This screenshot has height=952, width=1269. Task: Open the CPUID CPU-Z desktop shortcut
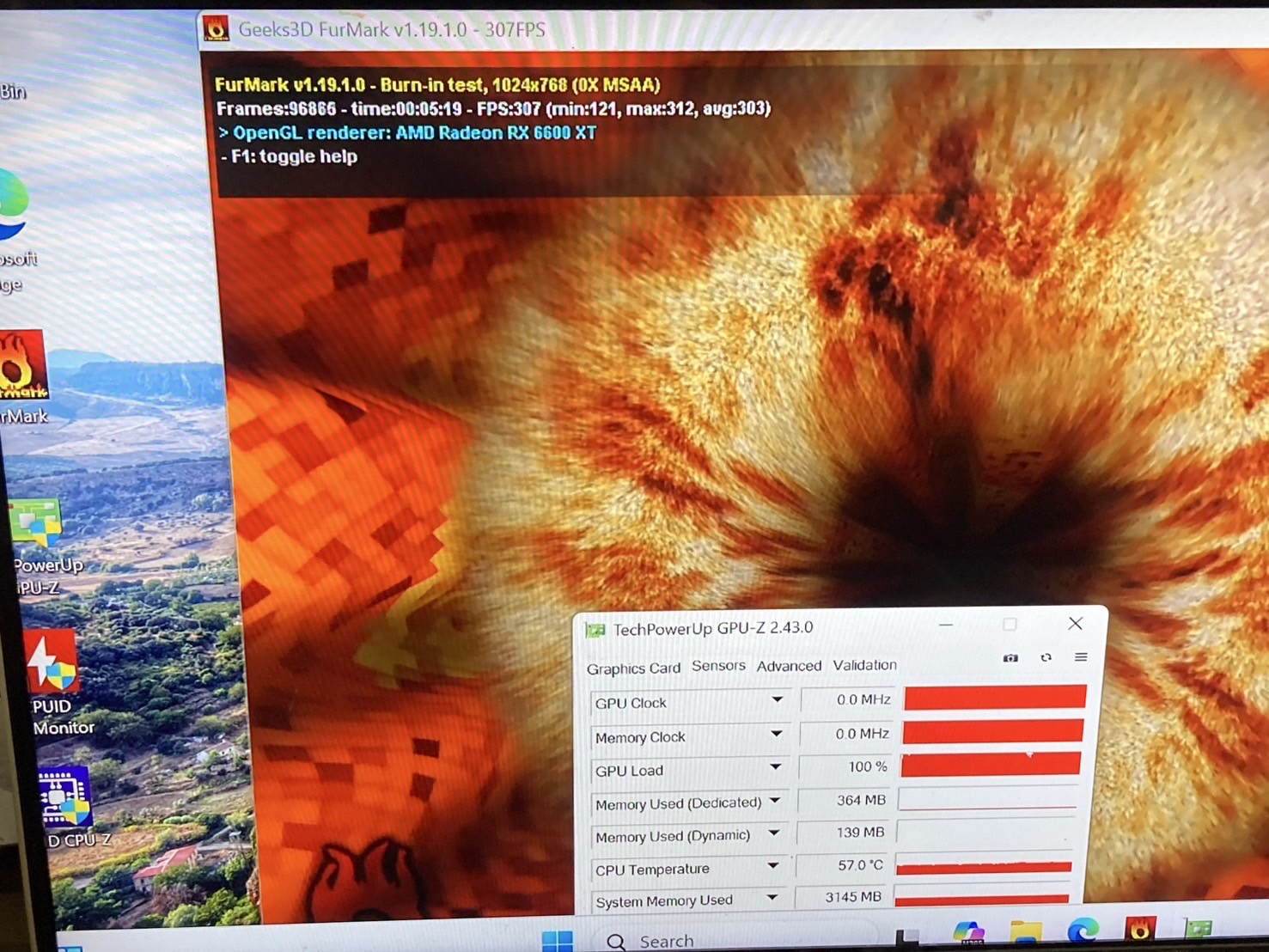[67, 808]
